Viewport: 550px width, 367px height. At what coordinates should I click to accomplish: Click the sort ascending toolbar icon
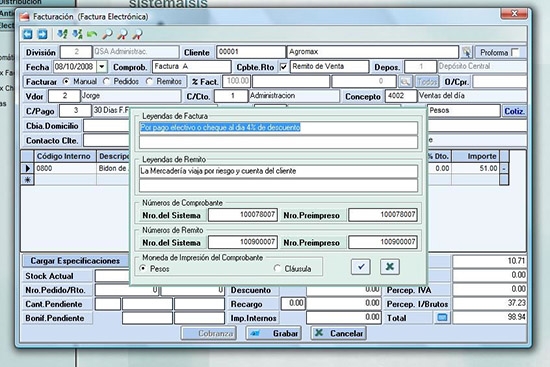coord(62,34)
